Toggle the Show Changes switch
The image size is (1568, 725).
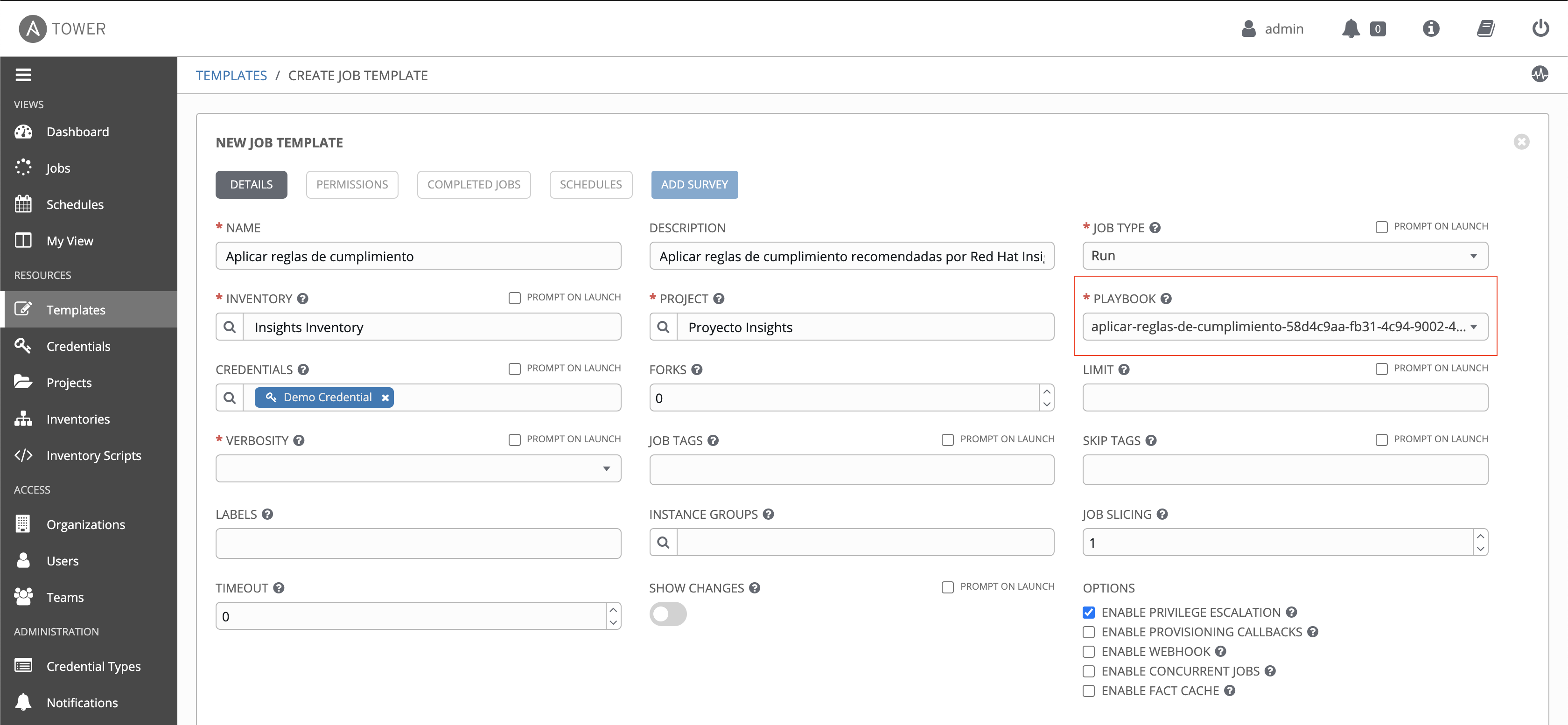[x=668, y=614]
